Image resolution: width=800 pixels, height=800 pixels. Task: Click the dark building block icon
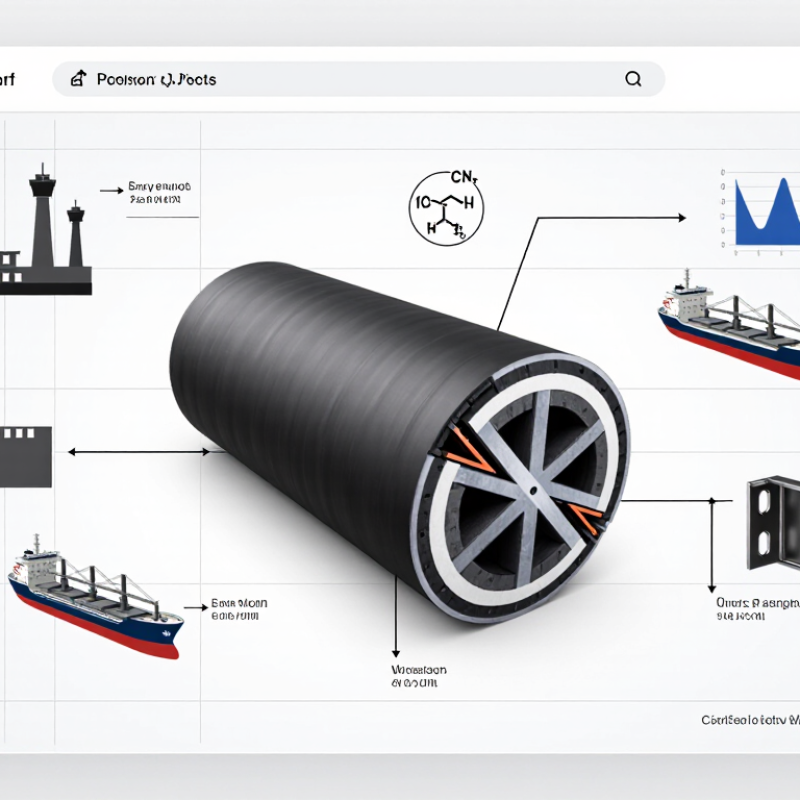point(26,457)
